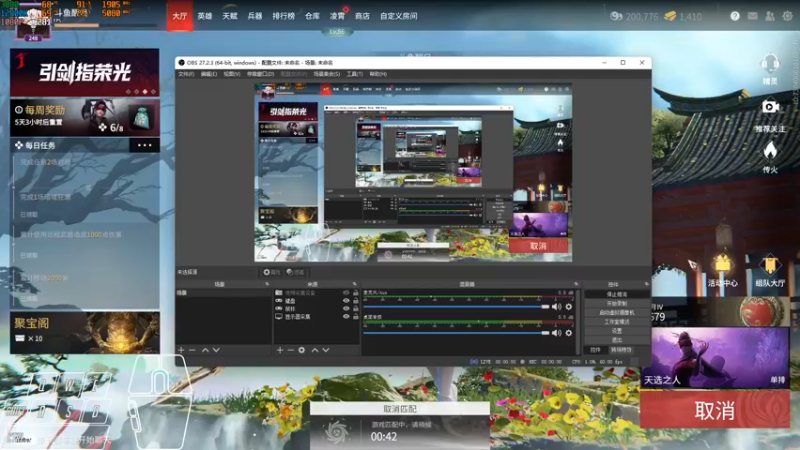Remove scene with the minus icon
The image size is (800, 450).
pos(192,350)
